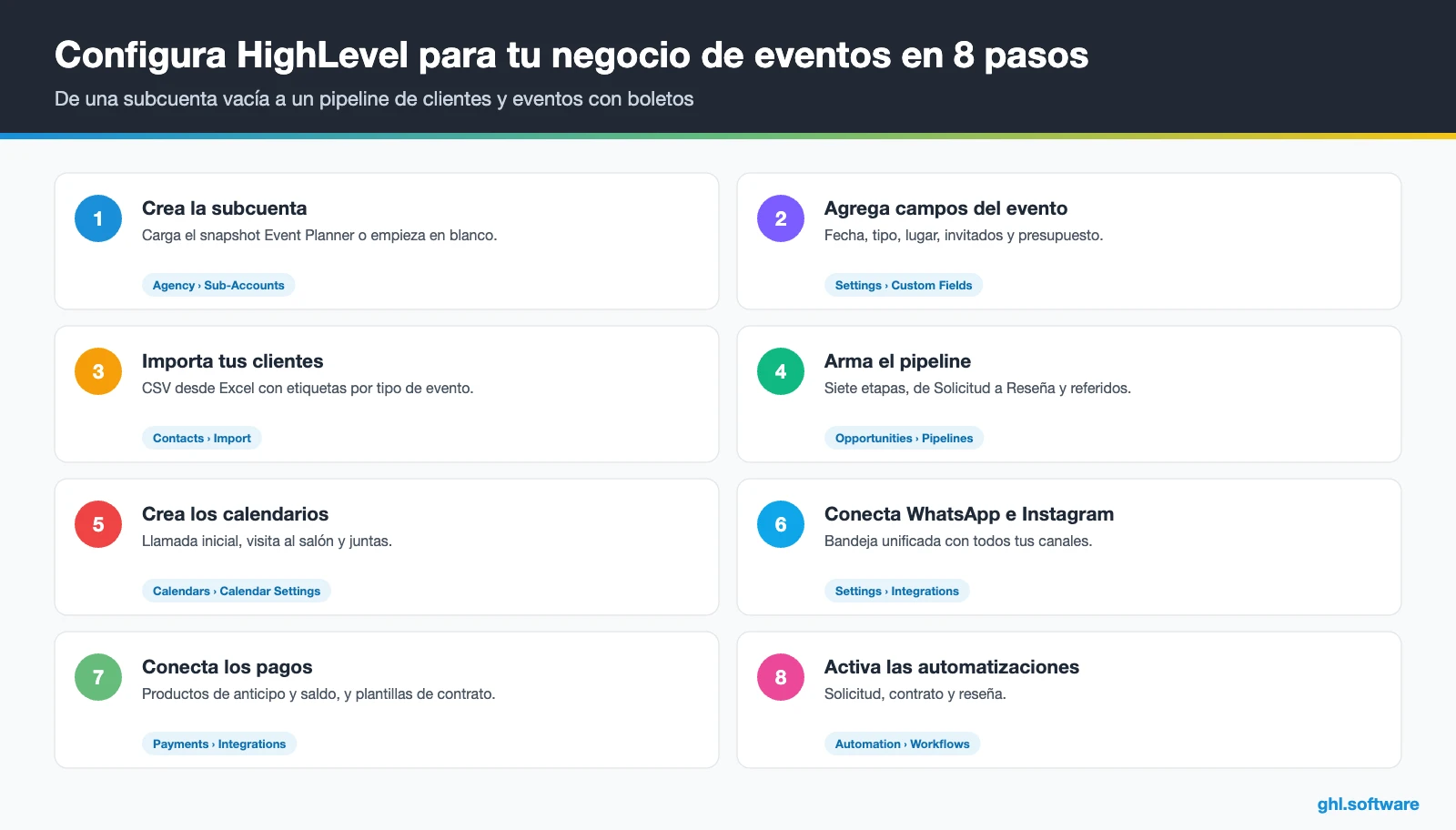The image size is (1456, 830).
Task: Click the heading 'Conecta WhatsApp e Instagram'
Action: (x=969, y=514)
